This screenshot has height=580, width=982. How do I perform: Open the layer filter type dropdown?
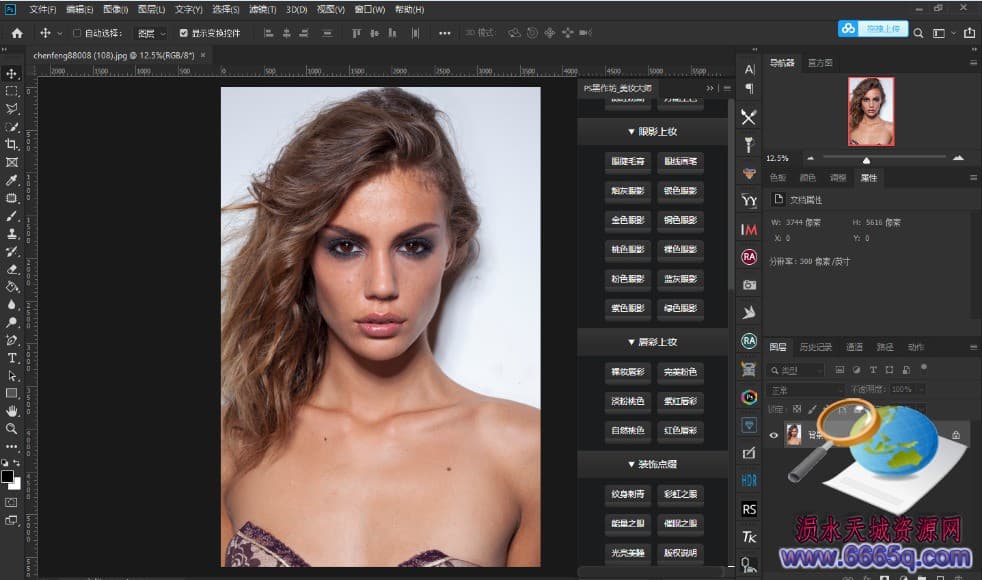tap(797, 370)
